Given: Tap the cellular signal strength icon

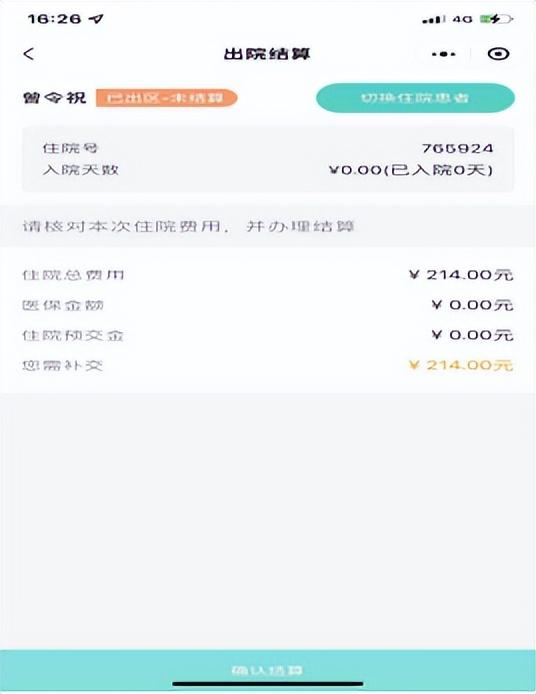Looking at the screenshot, I should pyautogui.click(x=434, y=19).
